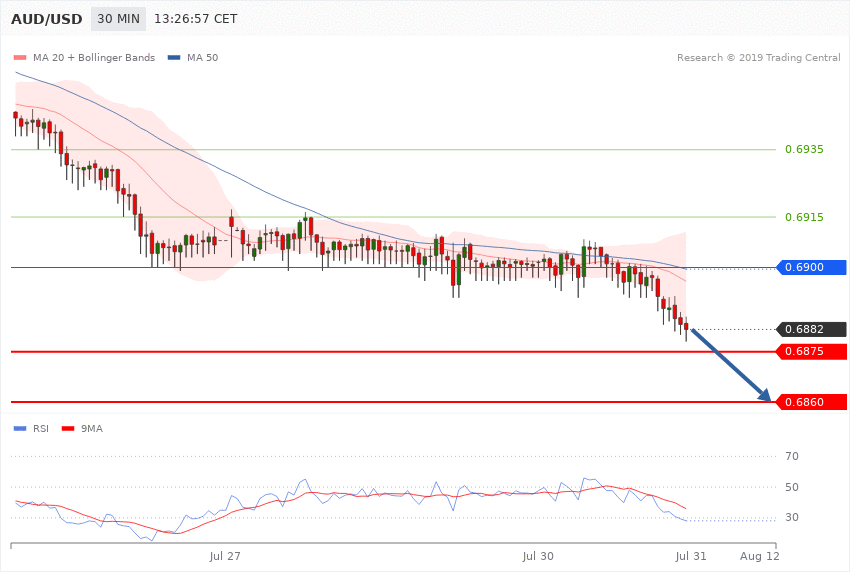
Task: Click the AUD/USD symbol title
Action: coord(47,19)
